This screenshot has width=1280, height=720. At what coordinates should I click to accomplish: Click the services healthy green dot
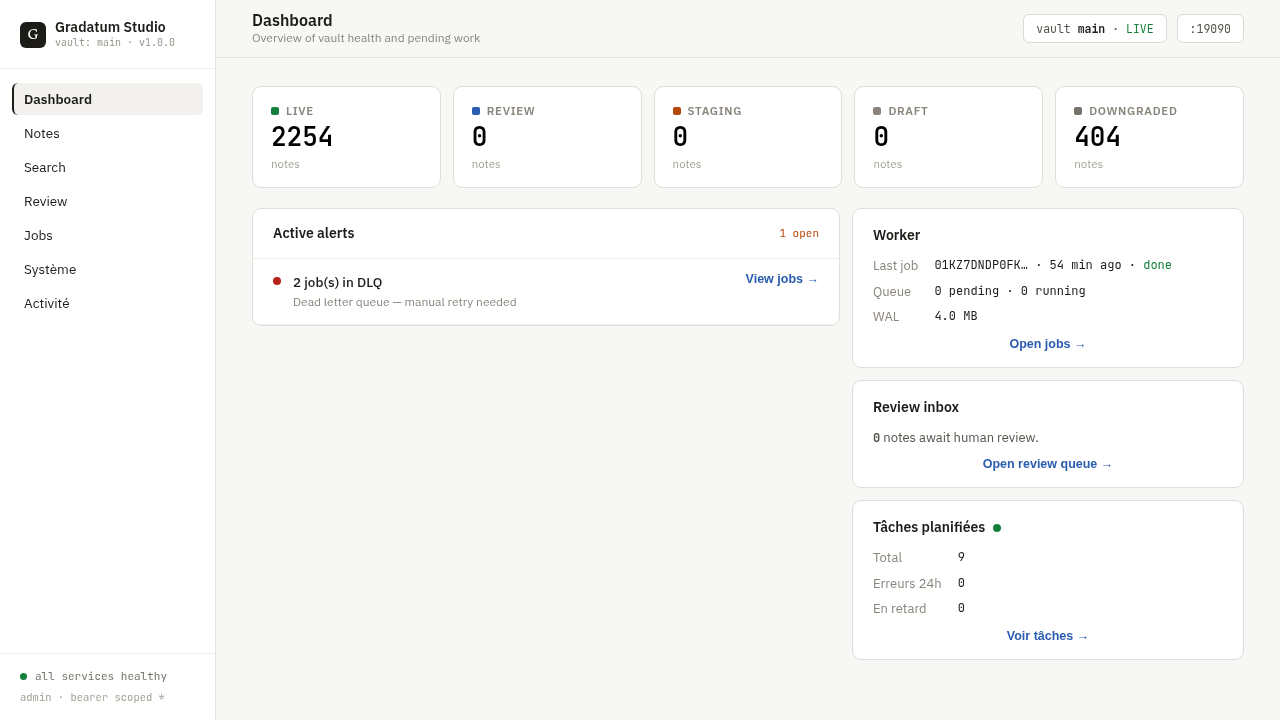tap(23, 677)
